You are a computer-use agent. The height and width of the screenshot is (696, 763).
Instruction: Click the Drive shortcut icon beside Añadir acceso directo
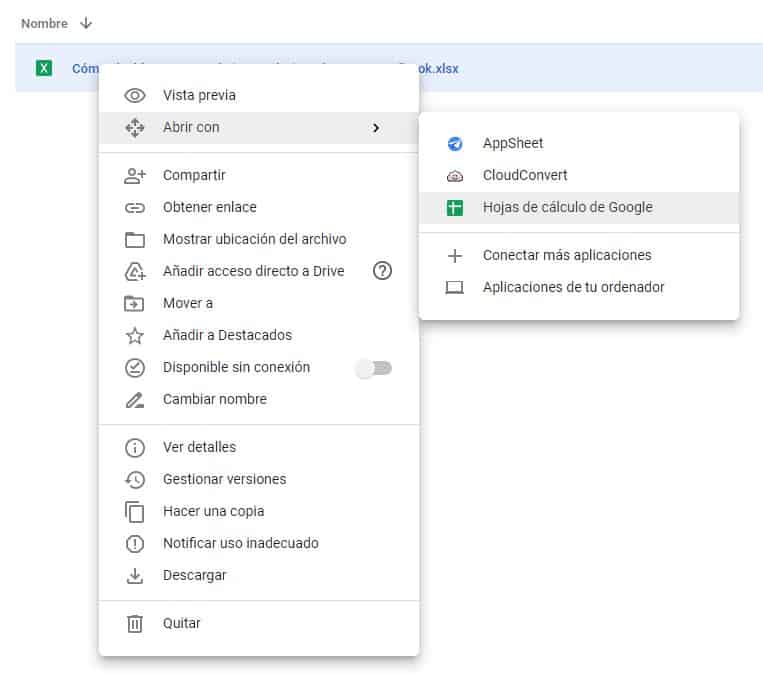pyautogui.click(x=135, y=272)
